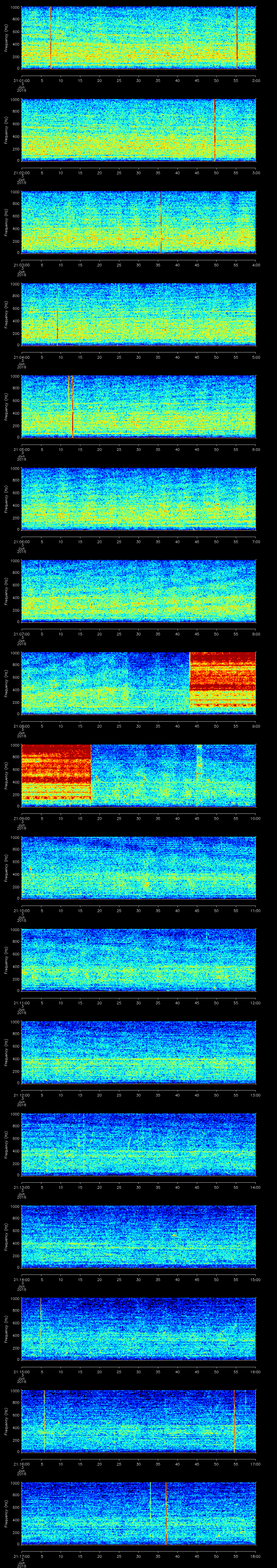Click the red vertical spike in the 21:04:00 panel
Viewport: 277px width, 1568px height.
coord(57,314)
